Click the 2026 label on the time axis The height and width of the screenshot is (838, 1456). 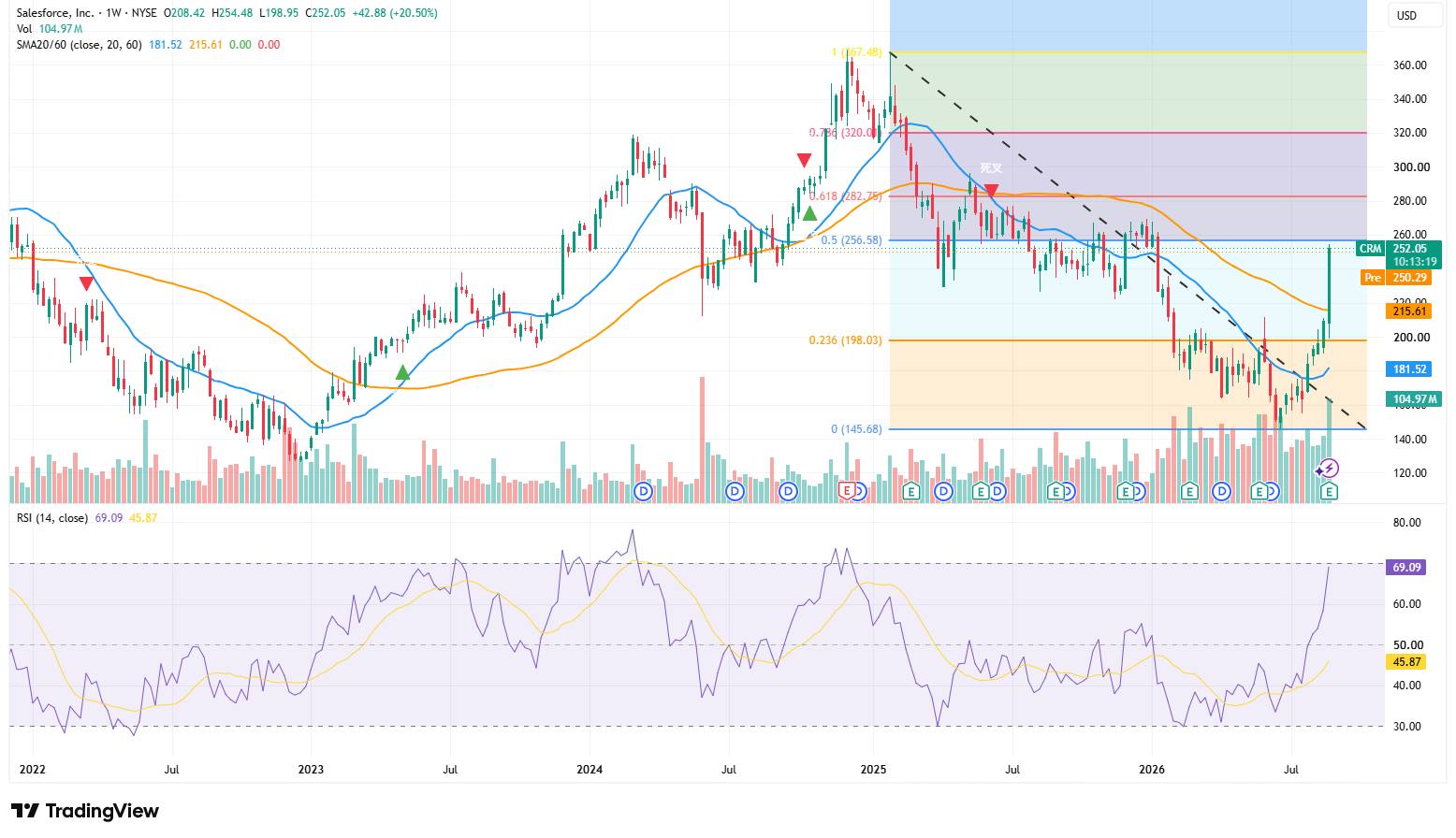[x=1151, y=770]
